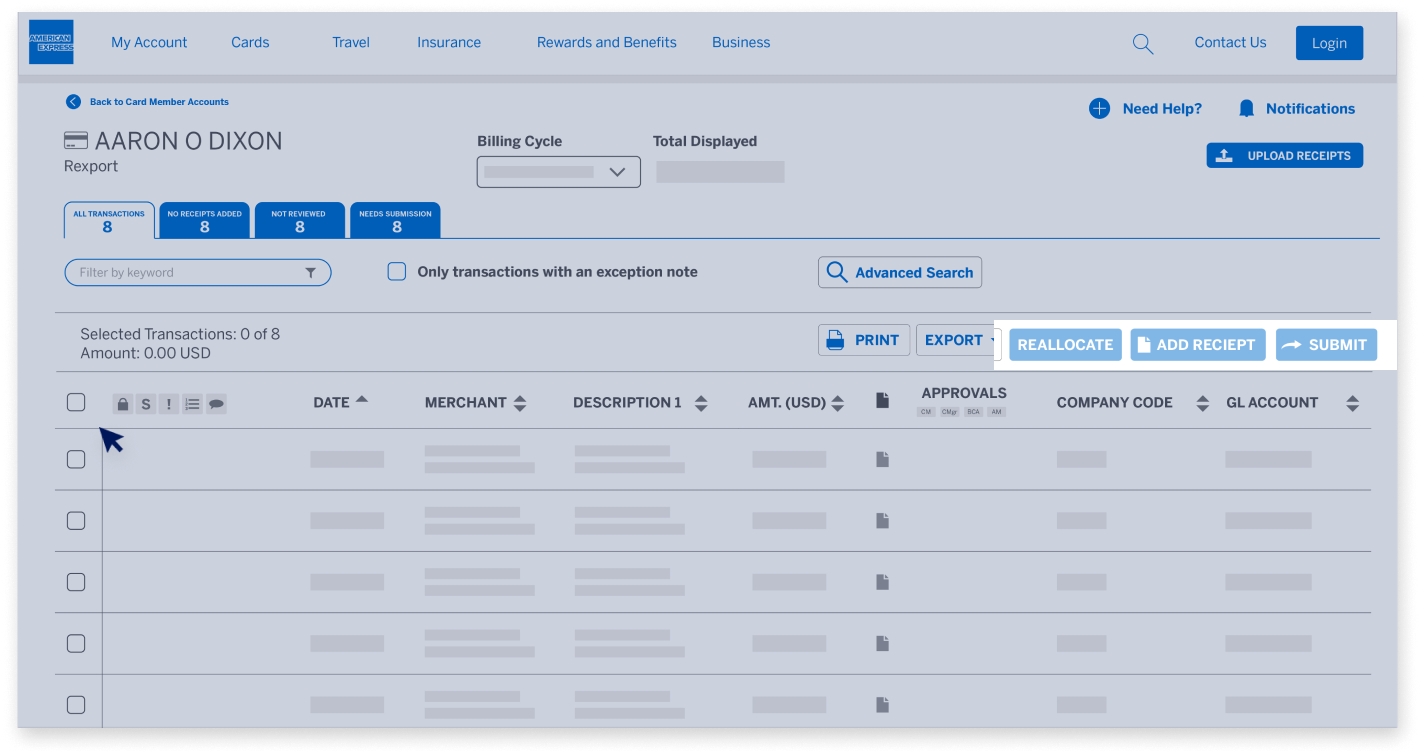Click the back arrow circle icon
1421x751 pixels.
coord(73,102)
